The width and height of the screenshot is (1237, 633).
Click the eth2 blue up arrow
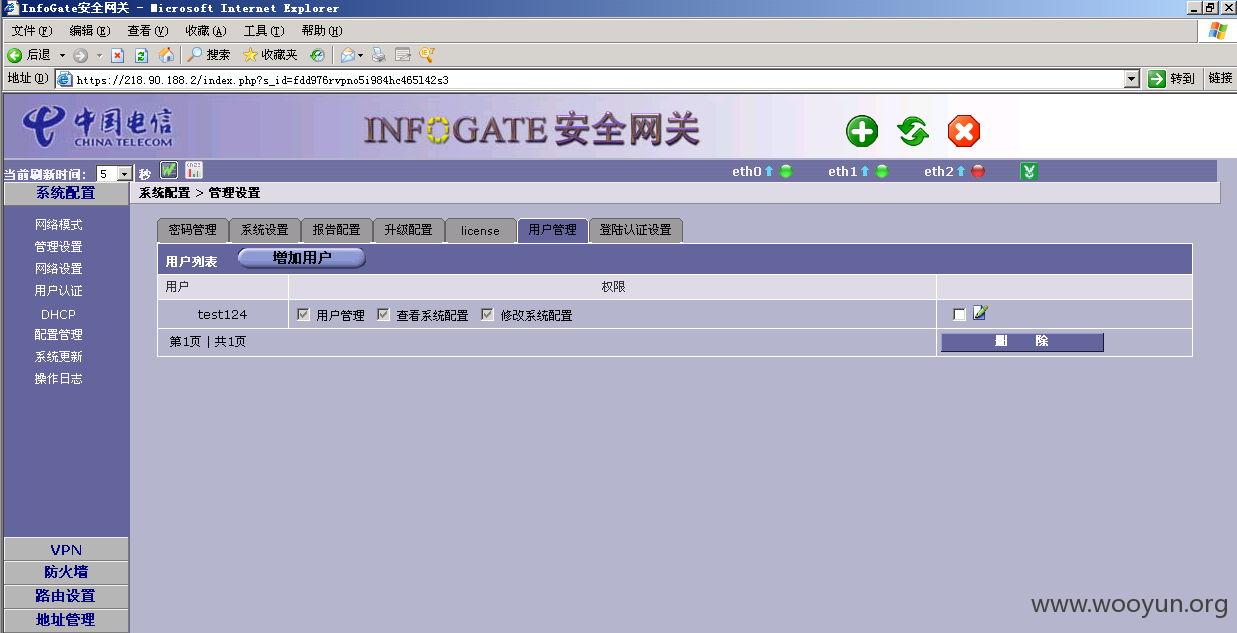pyautogui.click(x=961, y=171)
